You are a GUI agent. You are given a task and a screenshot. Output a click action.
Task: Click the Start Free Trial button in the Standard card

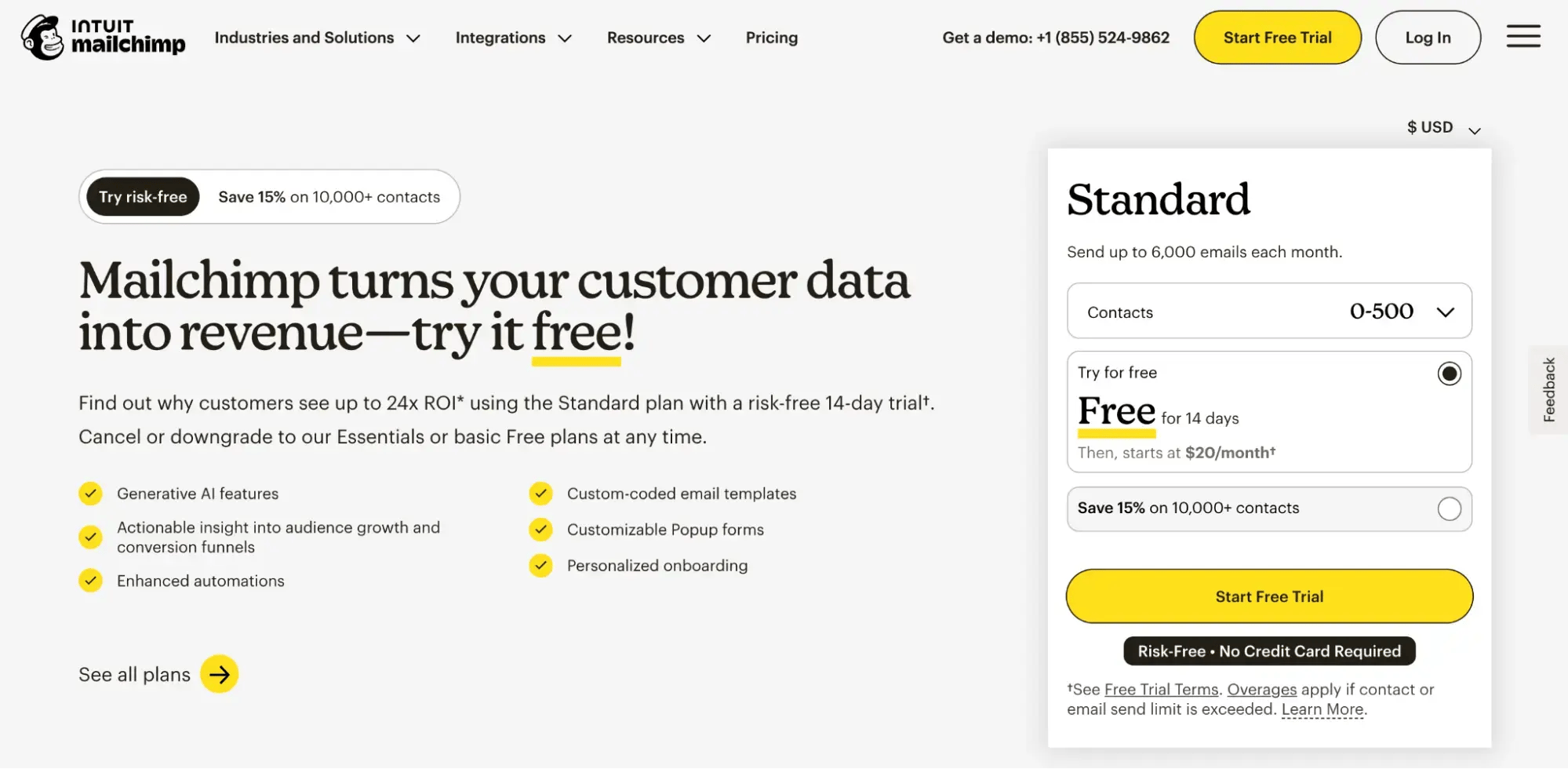[1268, 596]
